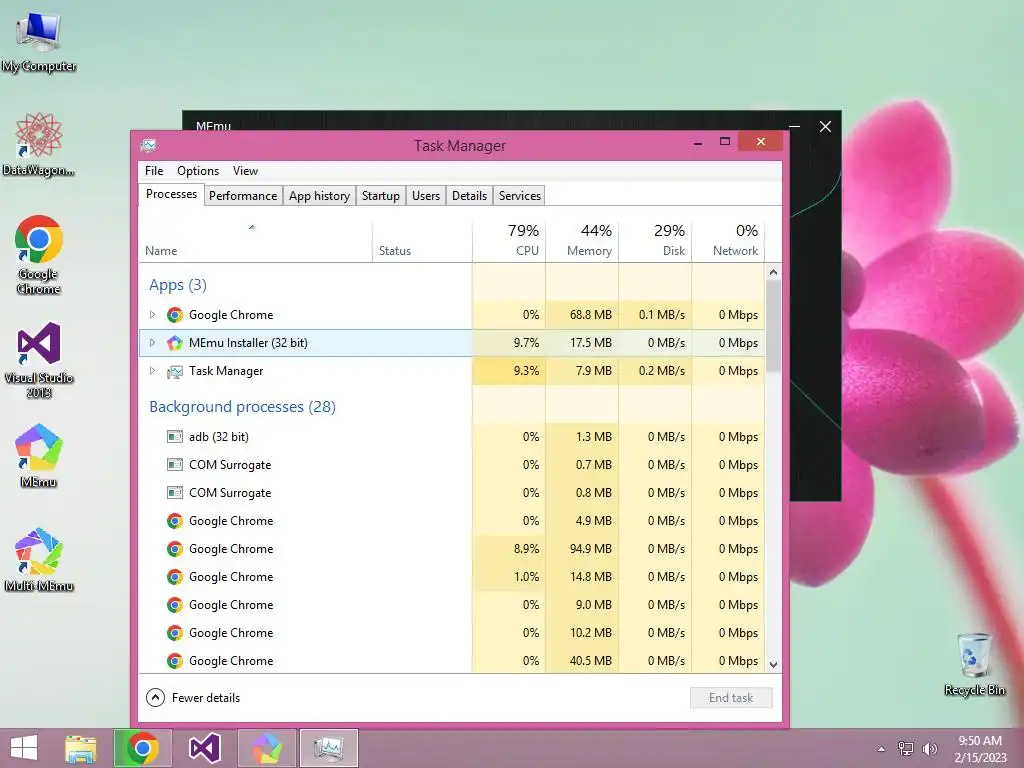Screen dimensions: 1024x768
Task: Maximize the Task Manager window
Action: (x=725, y=141)
